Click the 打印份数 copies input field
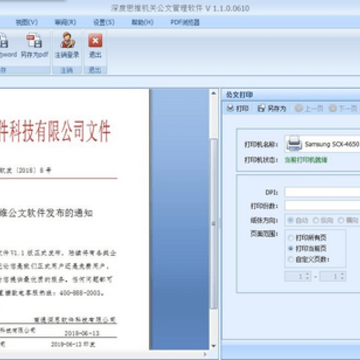 pos(322,205)
